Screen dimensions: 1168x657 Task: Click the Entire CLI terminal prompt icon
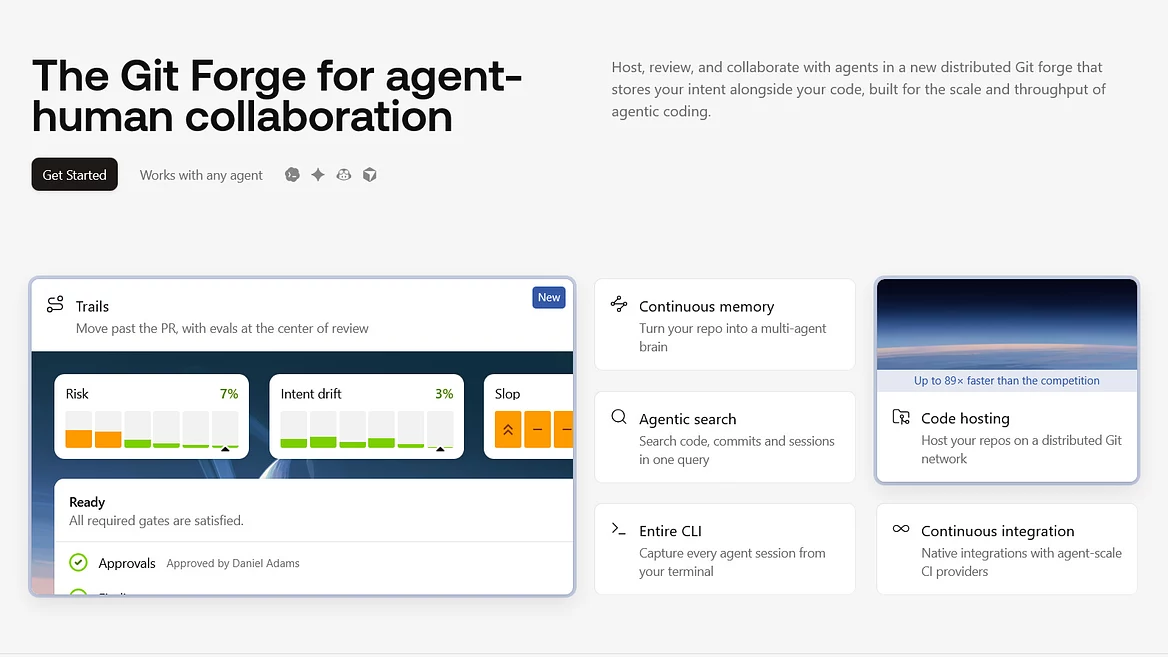tap(618, 529)
